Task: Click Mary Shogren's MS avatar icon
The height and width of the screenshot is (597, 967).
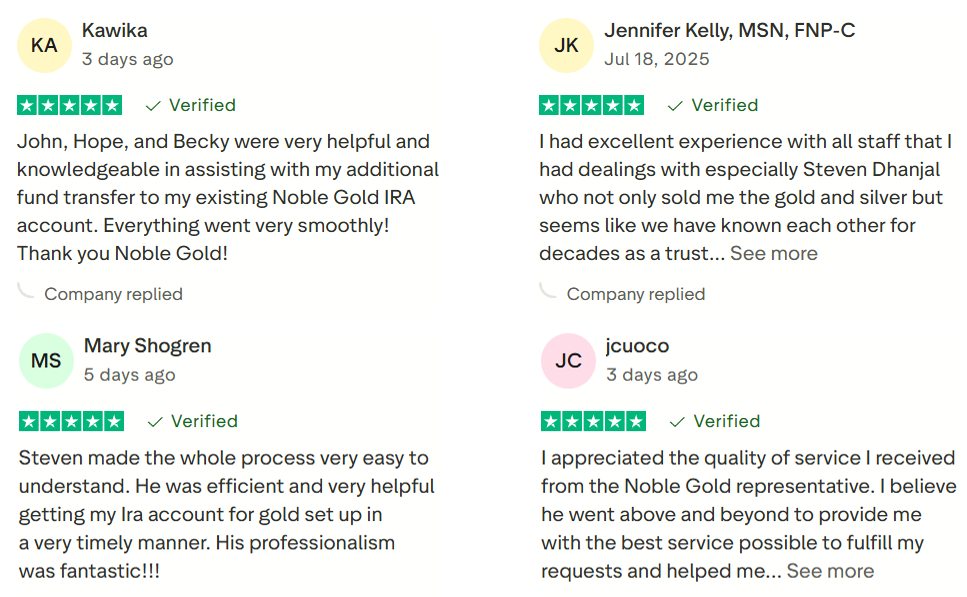Action: (x=46, y=361)
